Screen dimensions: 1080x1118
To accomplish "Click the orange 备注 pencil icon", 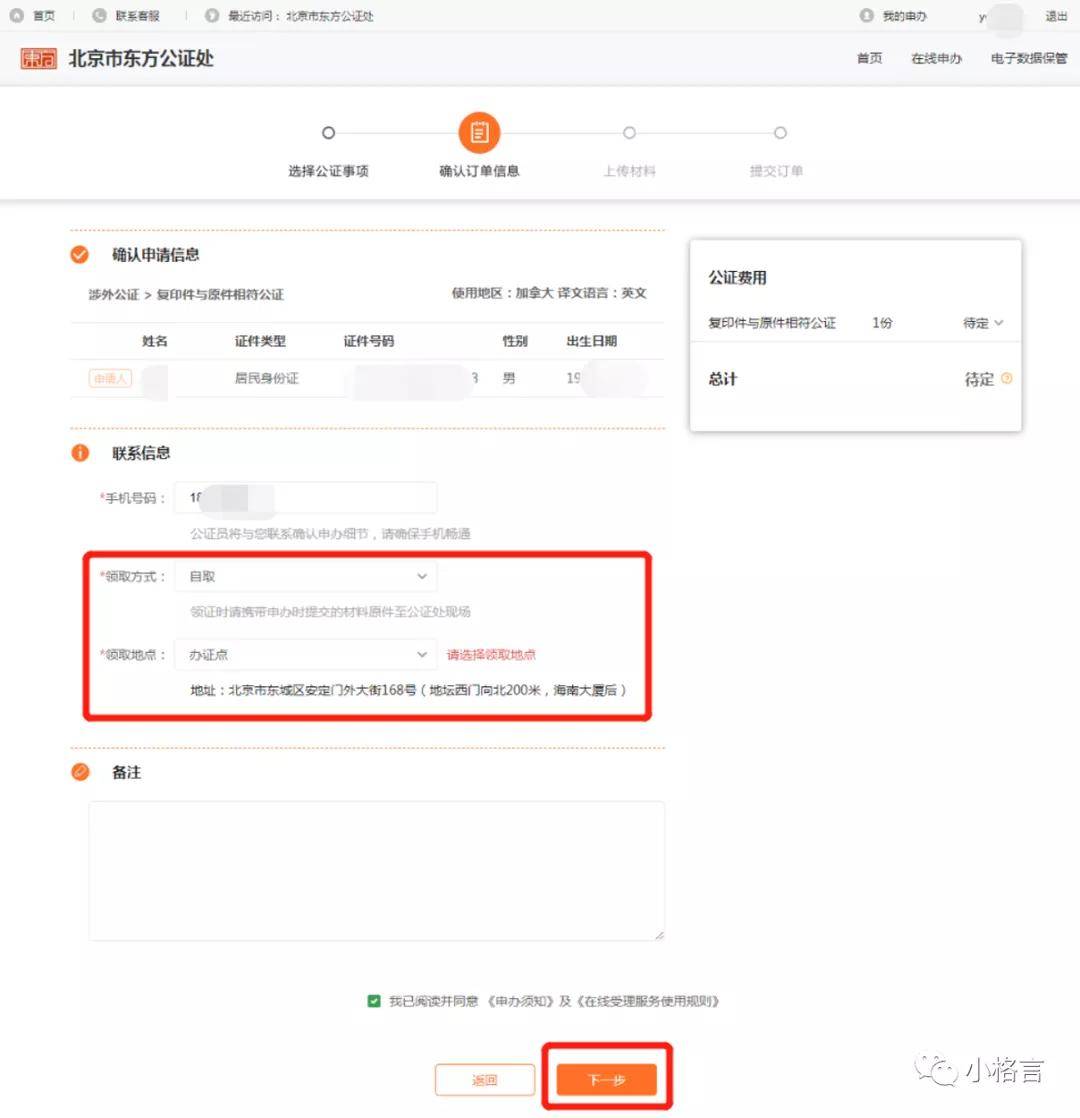I will 80,772.
